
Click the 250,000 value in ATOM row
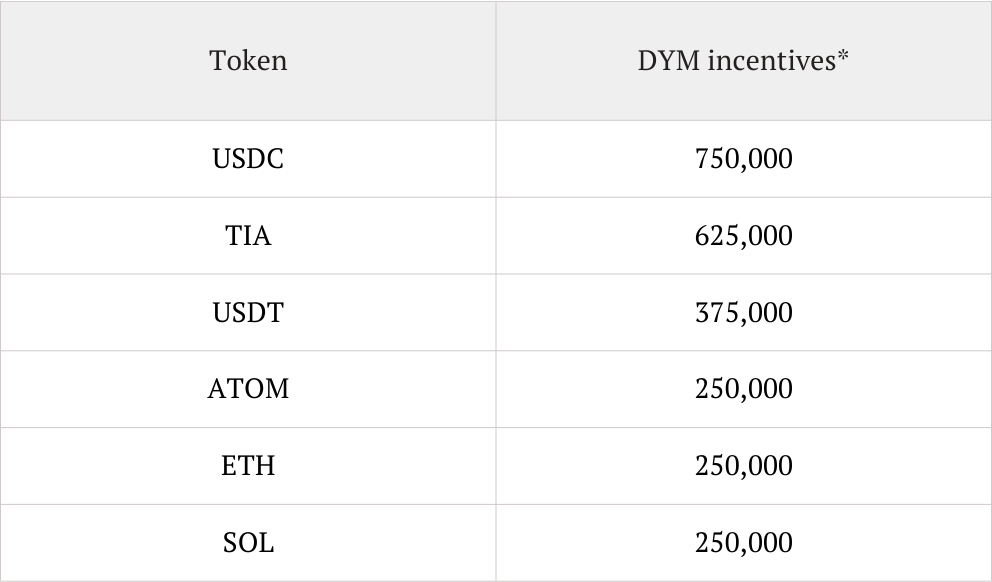click(x=743, y=389)
